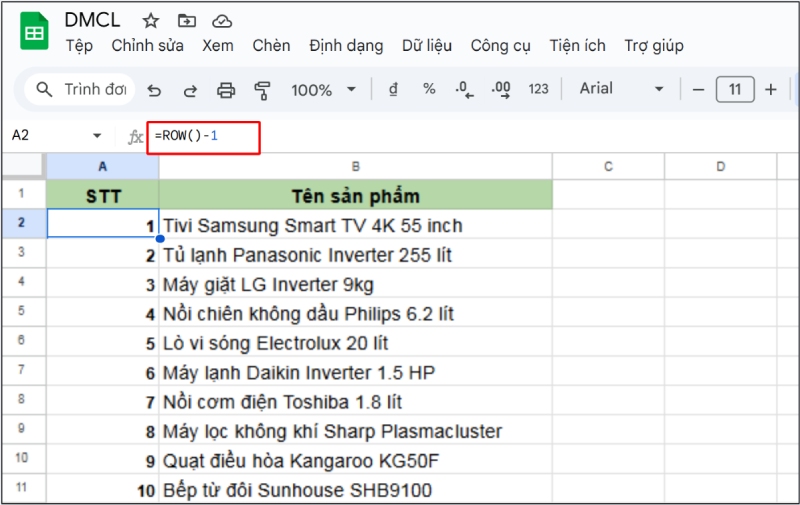Print the spreadsheet with printer icon
Screen dimensions: 800x505
(226, 90)
